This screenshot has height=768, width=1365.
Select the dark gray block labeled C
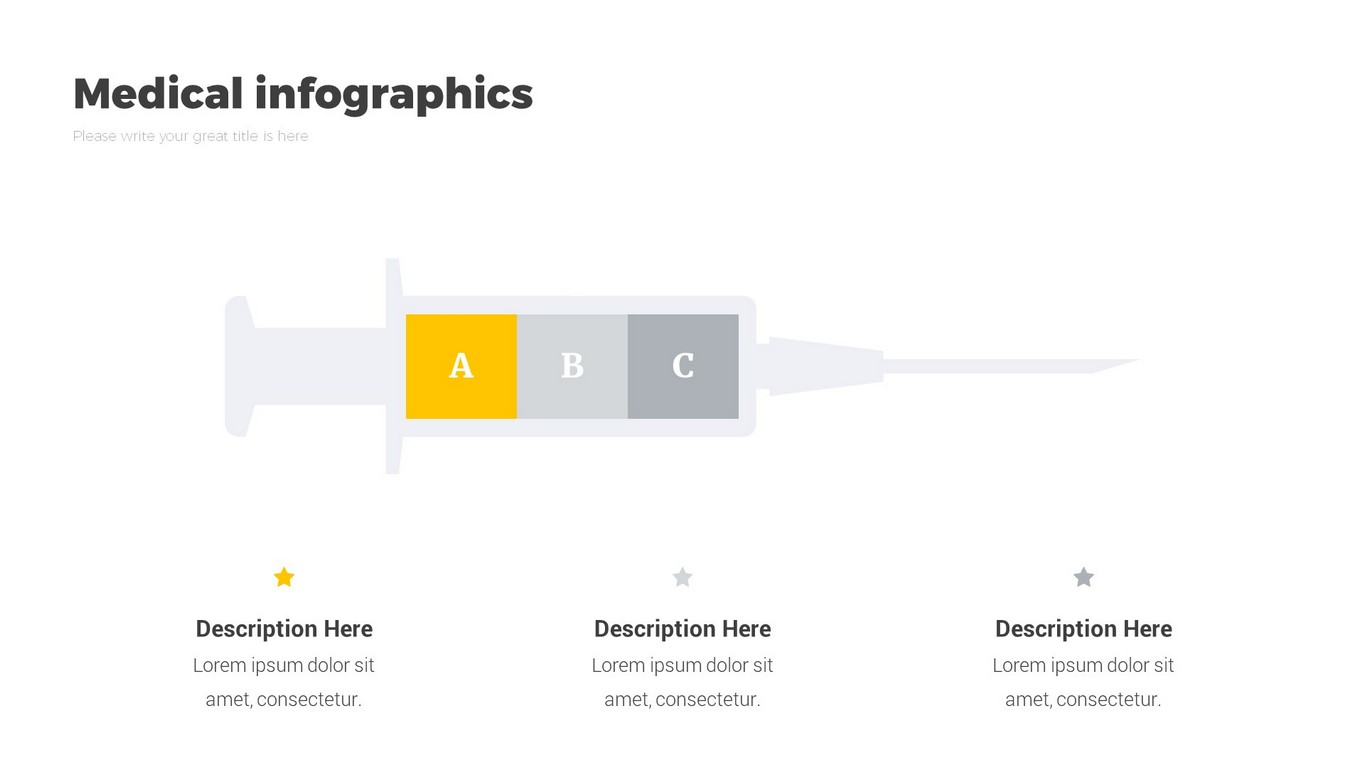click(683, 366)
